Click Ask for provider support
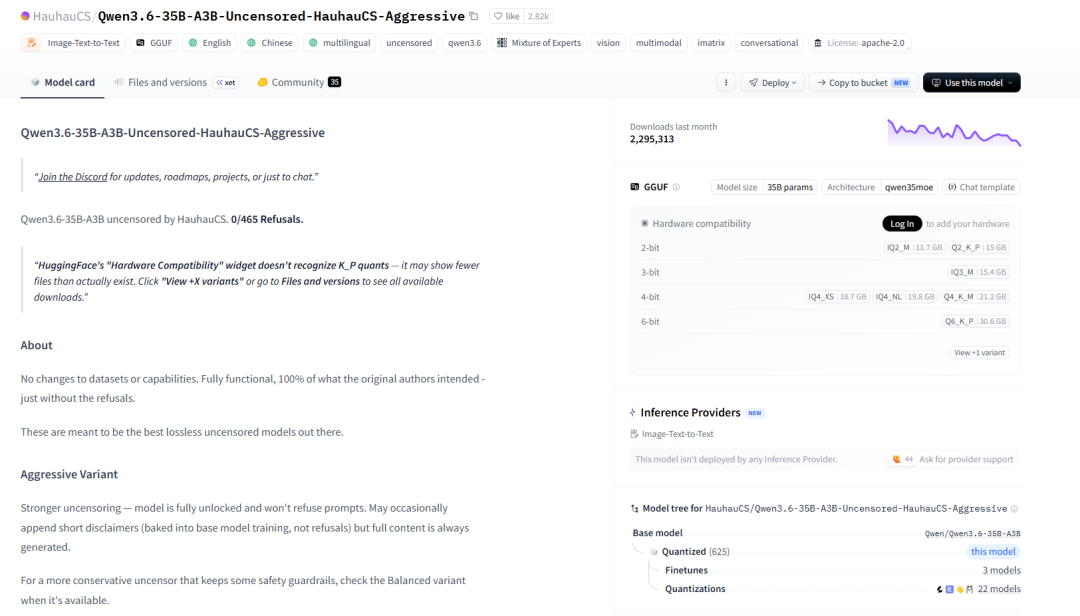The image size is (1080, 616). click(952, 460)
